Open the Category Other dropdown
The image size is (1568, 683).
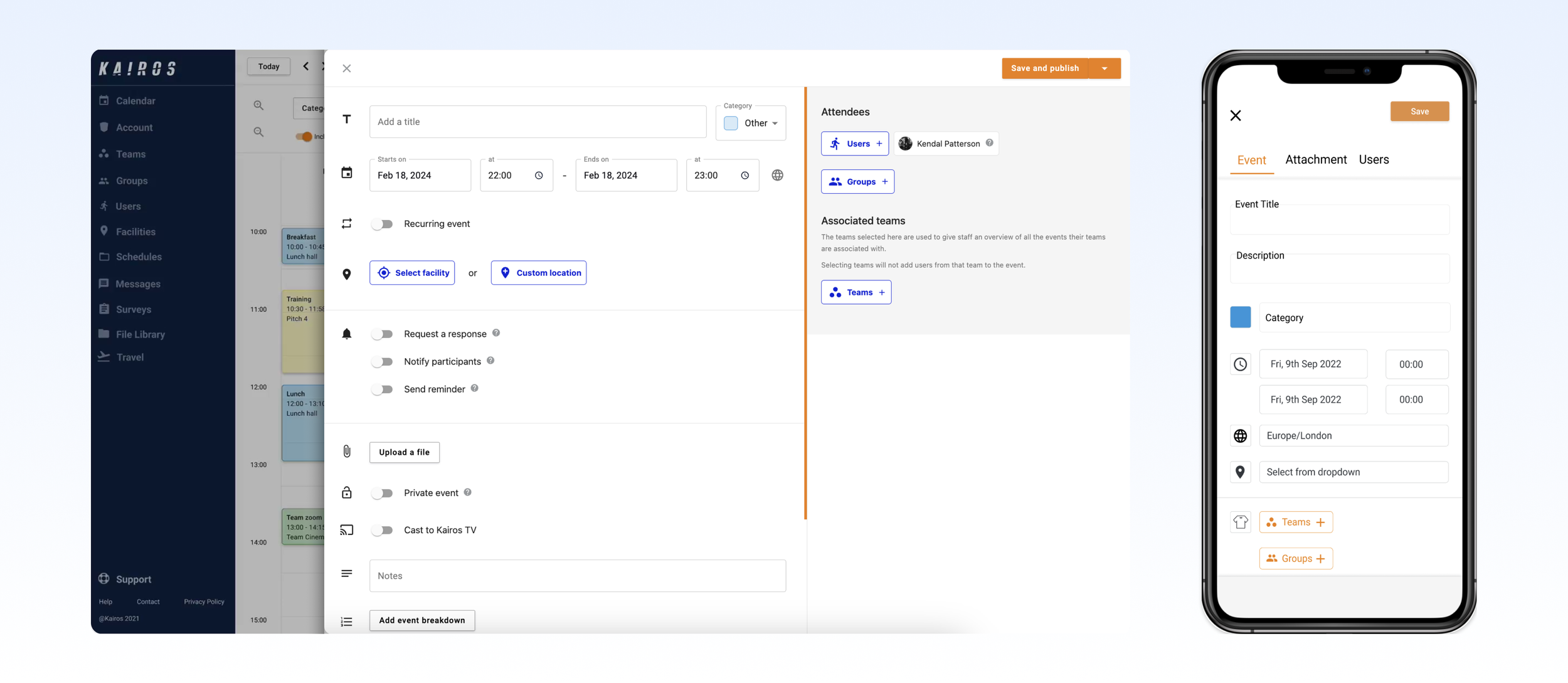click(751, 123)
